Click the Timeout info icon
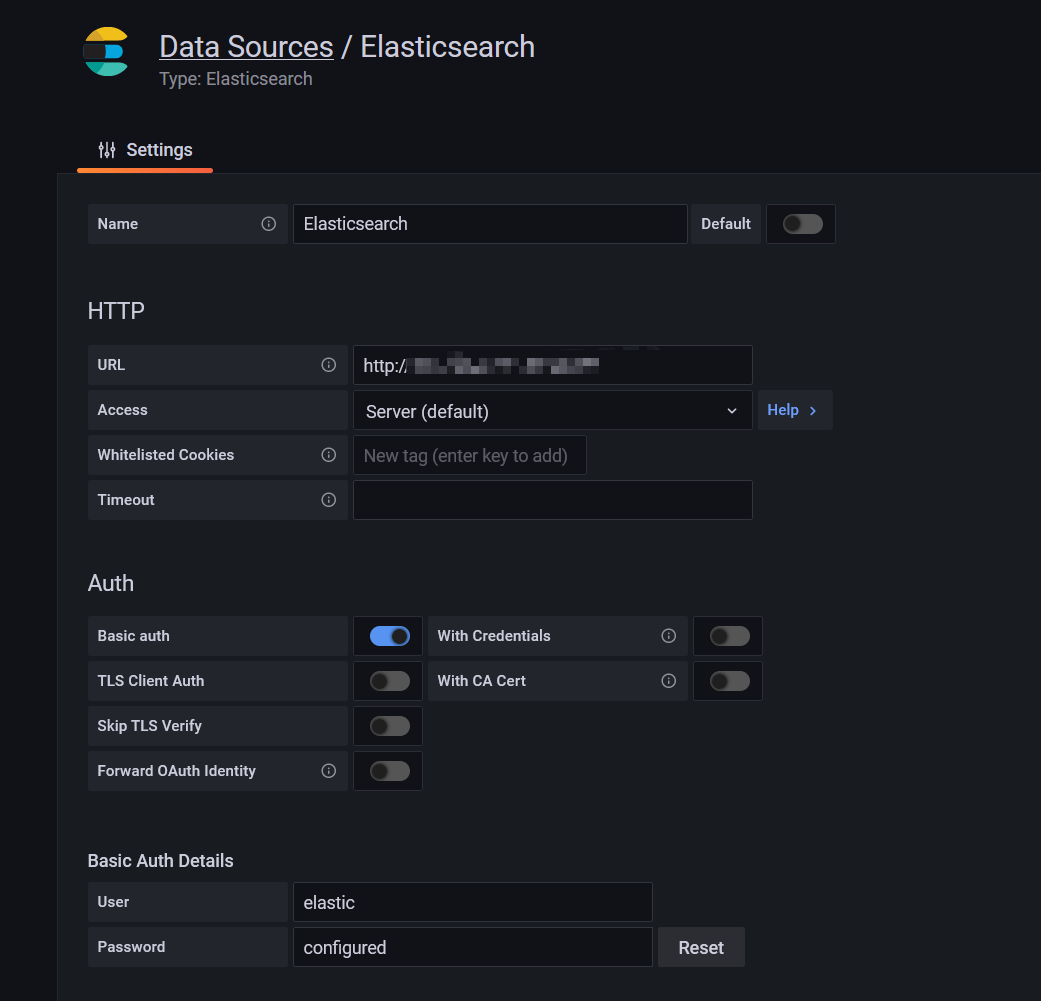 pyautogui.click(x=328, y=500)
